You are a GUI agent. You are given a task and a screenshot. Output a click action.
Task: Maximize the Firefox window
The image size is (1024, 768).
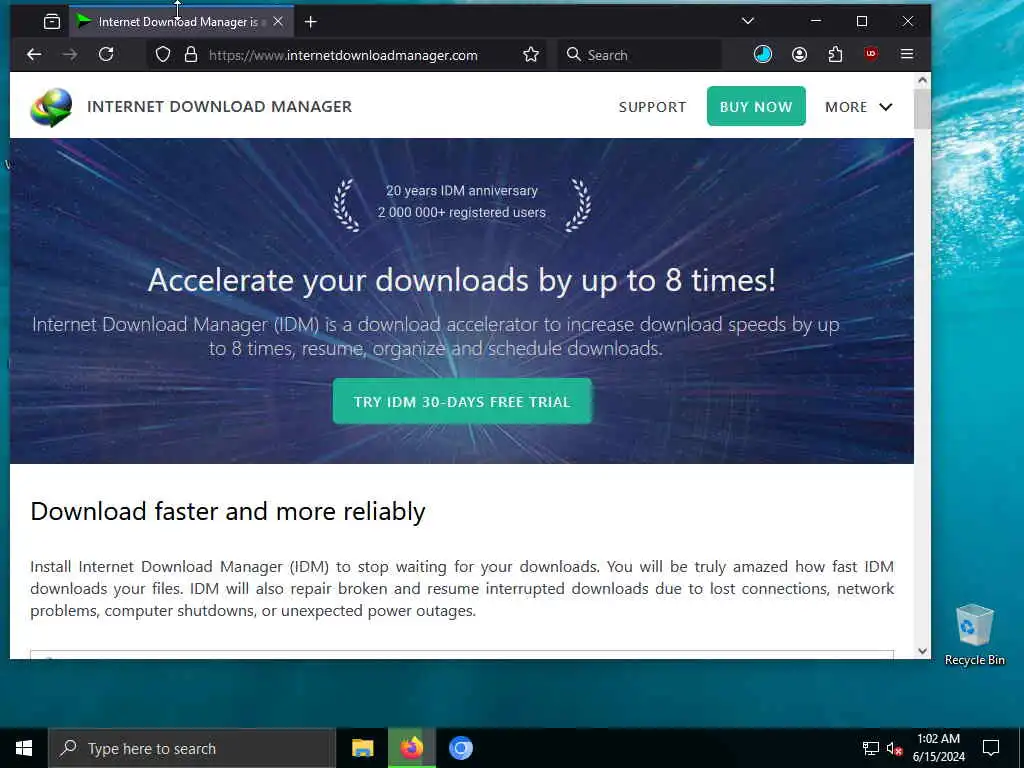862,21
